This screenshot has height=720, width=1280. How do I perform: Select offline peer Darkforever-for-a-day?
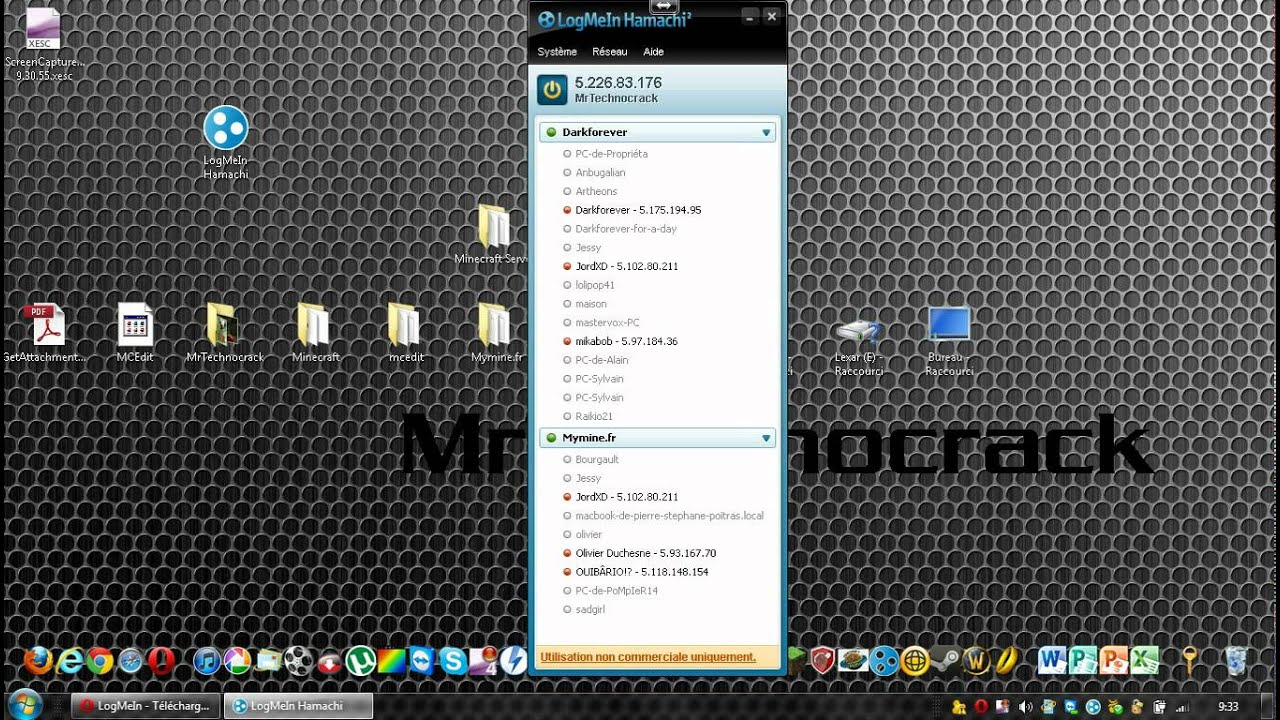pos(626,229)
